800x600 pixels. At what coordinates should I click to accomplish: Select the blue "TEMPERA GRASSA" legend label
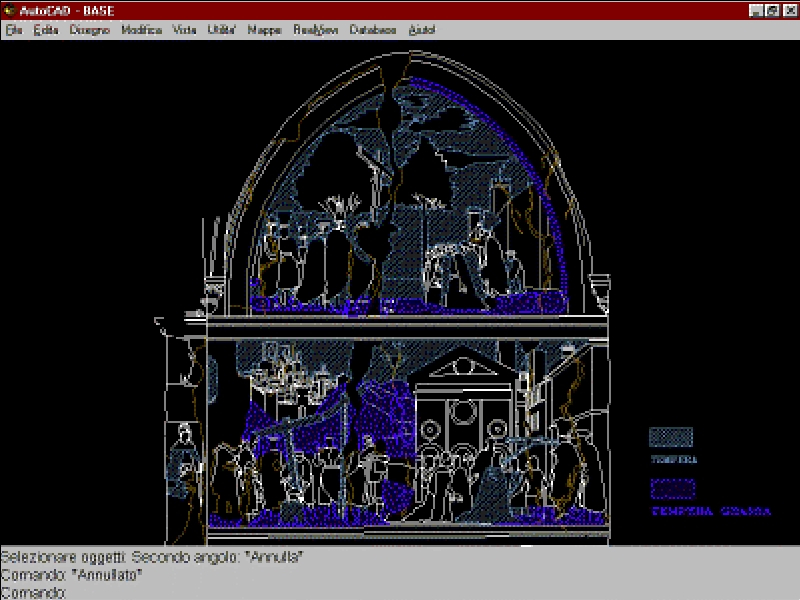tap(712, 511)
